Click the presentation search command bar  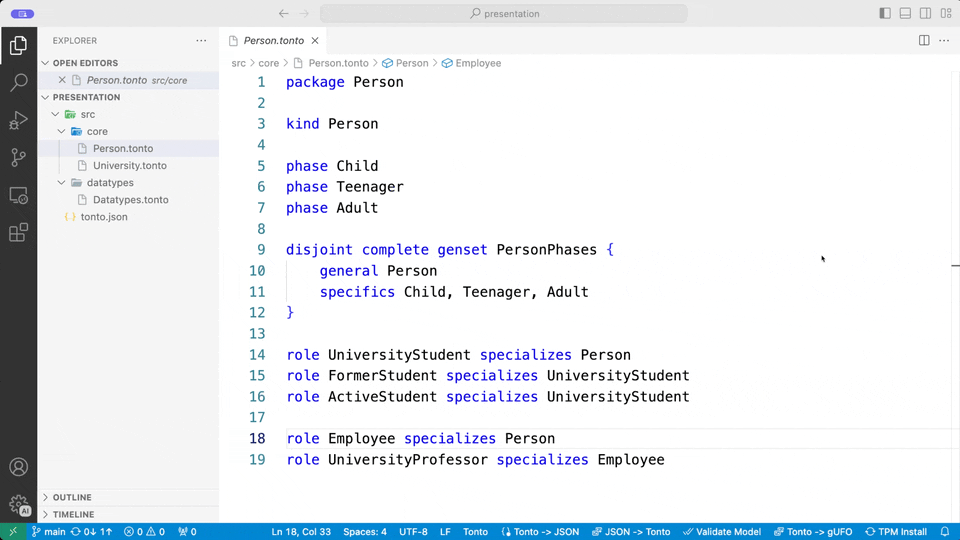[504, 13]
